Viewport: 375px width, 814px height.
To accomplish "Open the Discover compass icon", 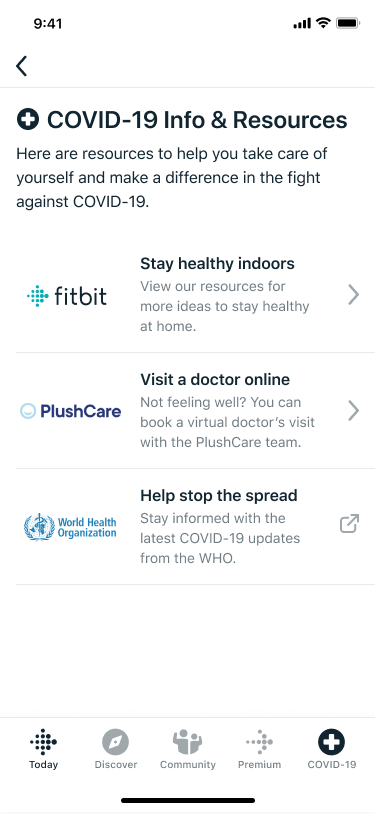I will [x=115, y=742].
